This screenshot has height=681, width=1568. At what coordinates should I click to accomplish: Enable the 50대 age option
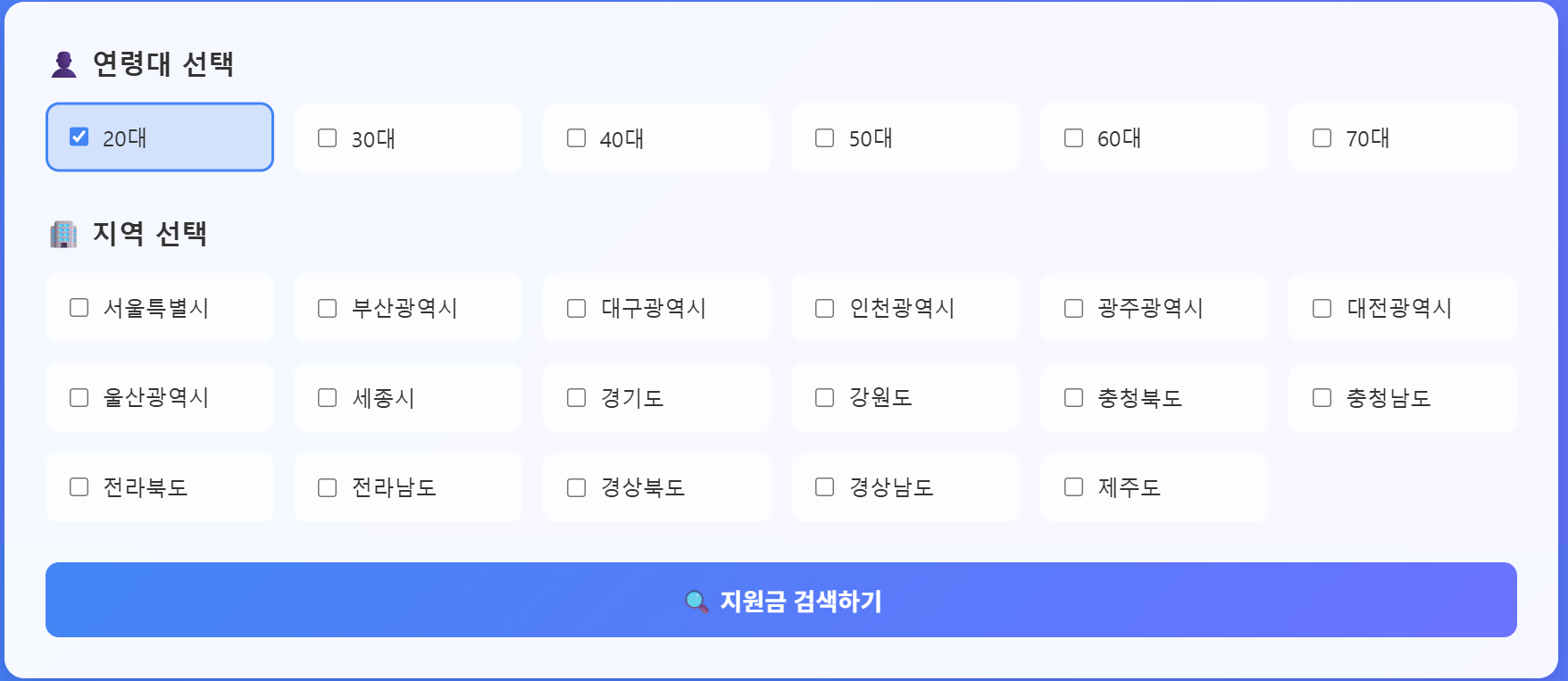pyautogui.click(x=824, y=138)
